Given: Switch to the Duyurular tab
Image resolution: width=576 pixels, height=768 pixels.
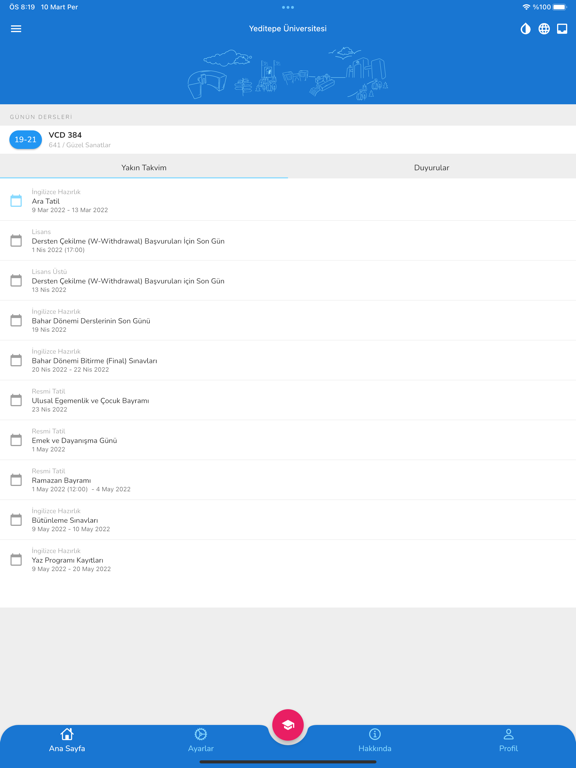Looking at the screenshot, I should pos(432,168).
